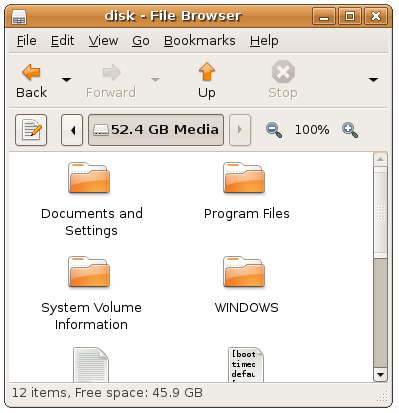
Task: Expand the toolbar overflow arrow at right
Action: point(373,80)
